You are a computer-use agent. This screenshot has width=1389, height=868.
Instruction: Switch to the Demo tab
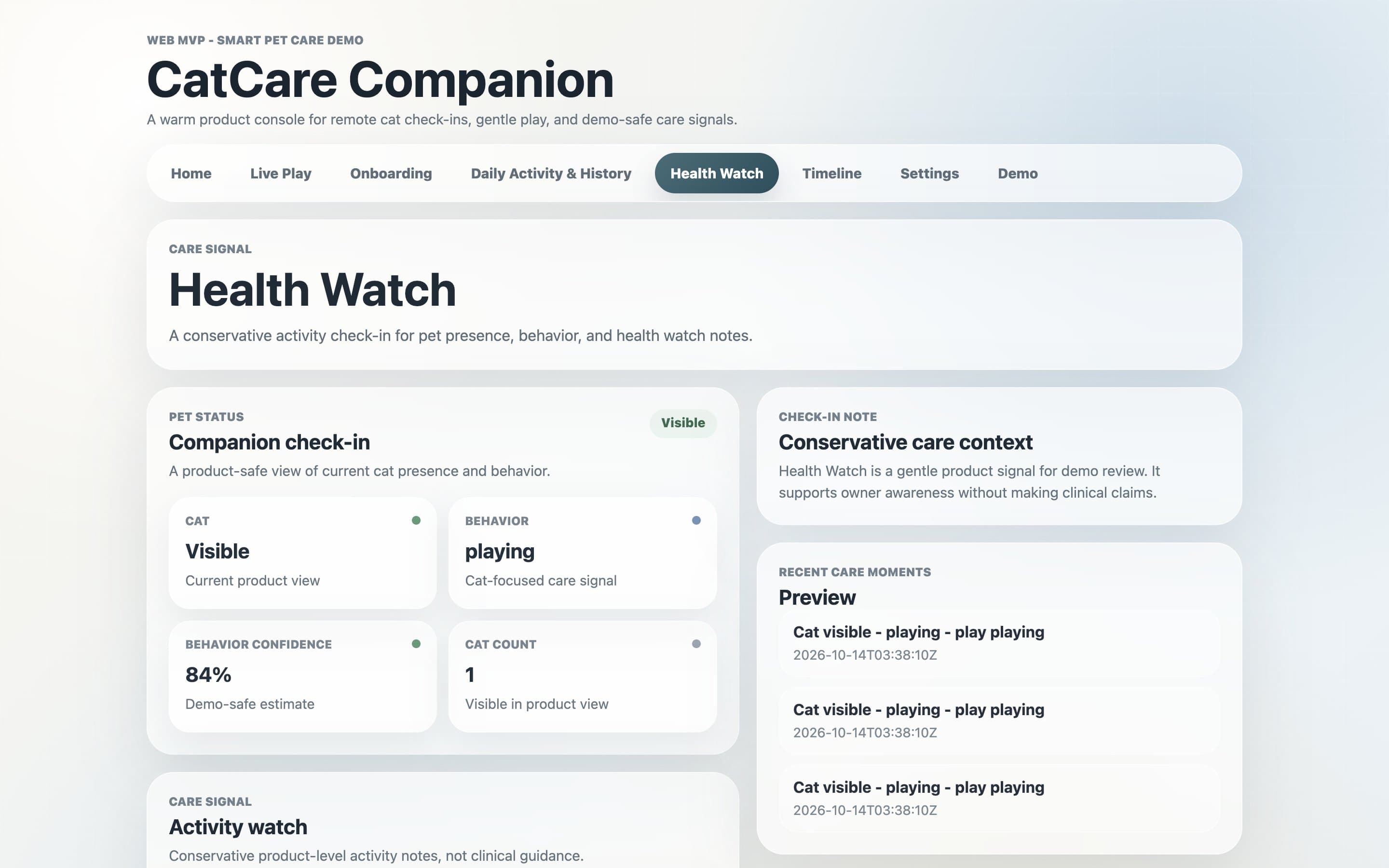1018,174
